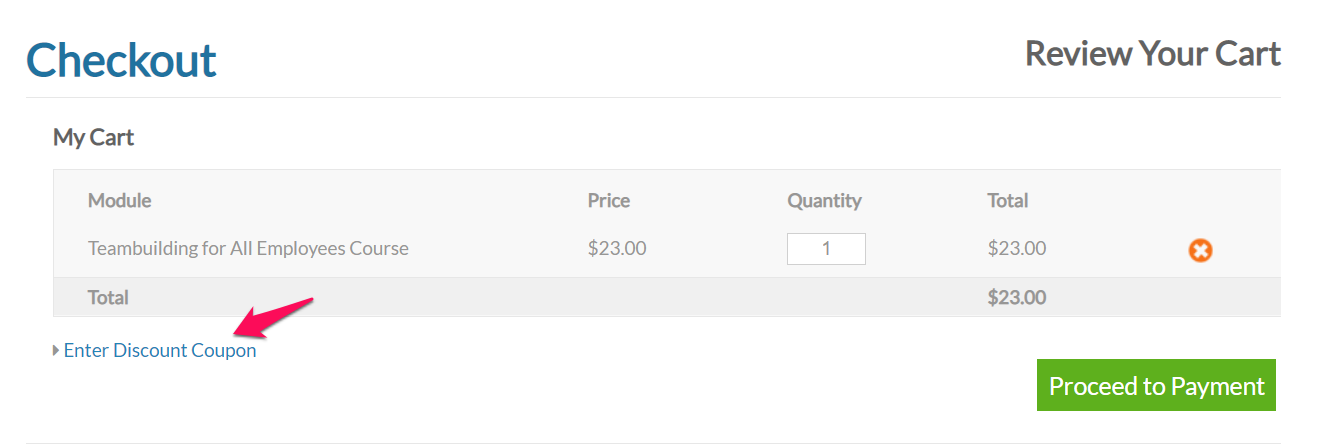1329x445 pixels.
Task: Click the $23.00 unit price cell
Action: (617, 248)
